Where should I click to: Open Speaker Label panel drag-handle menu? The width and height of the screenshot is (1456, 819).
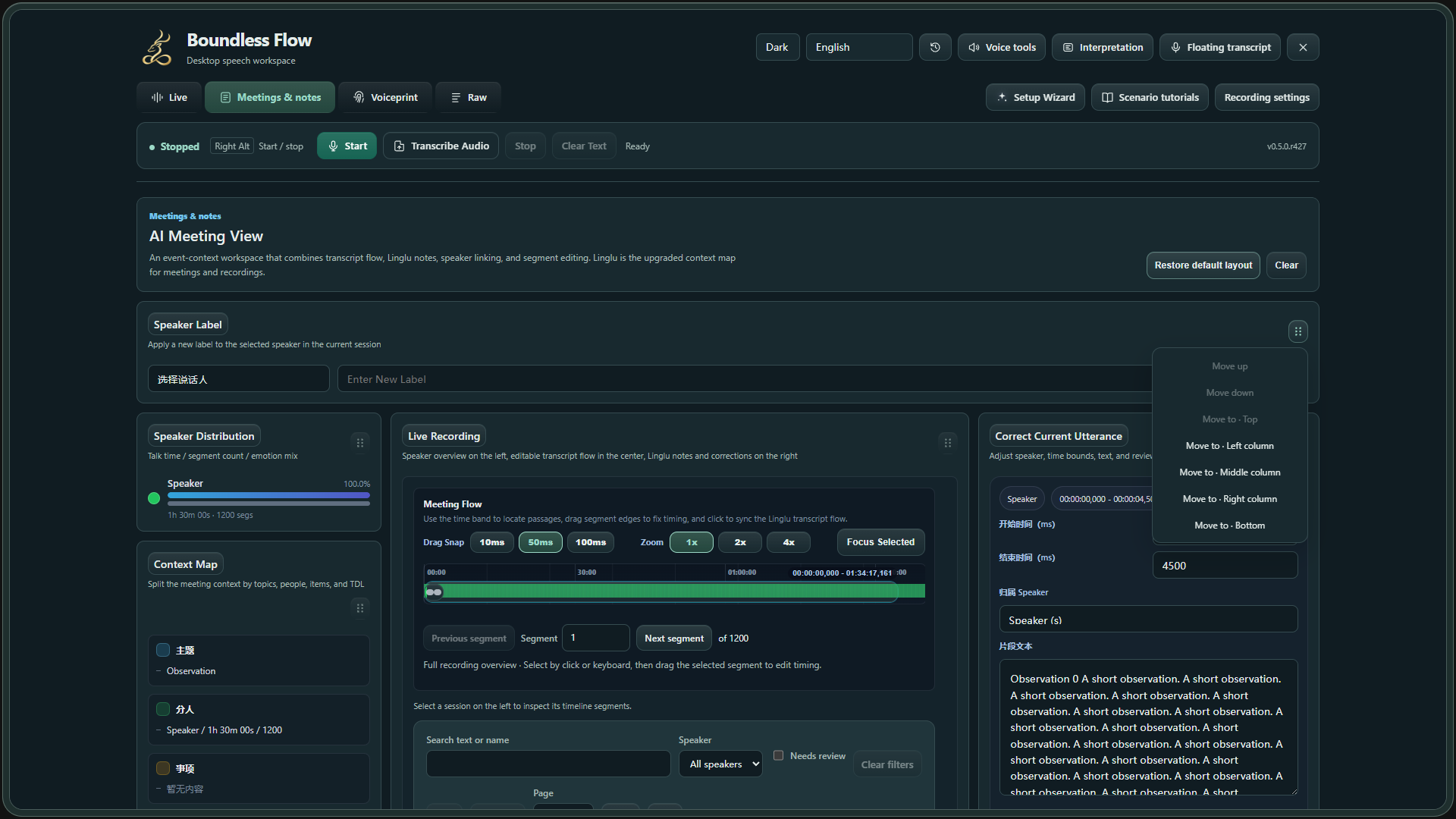[1298, 331]
